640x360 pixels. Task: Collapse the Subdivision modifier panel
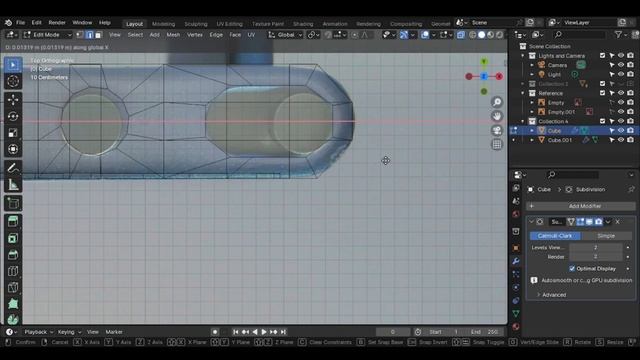point(531,222)
